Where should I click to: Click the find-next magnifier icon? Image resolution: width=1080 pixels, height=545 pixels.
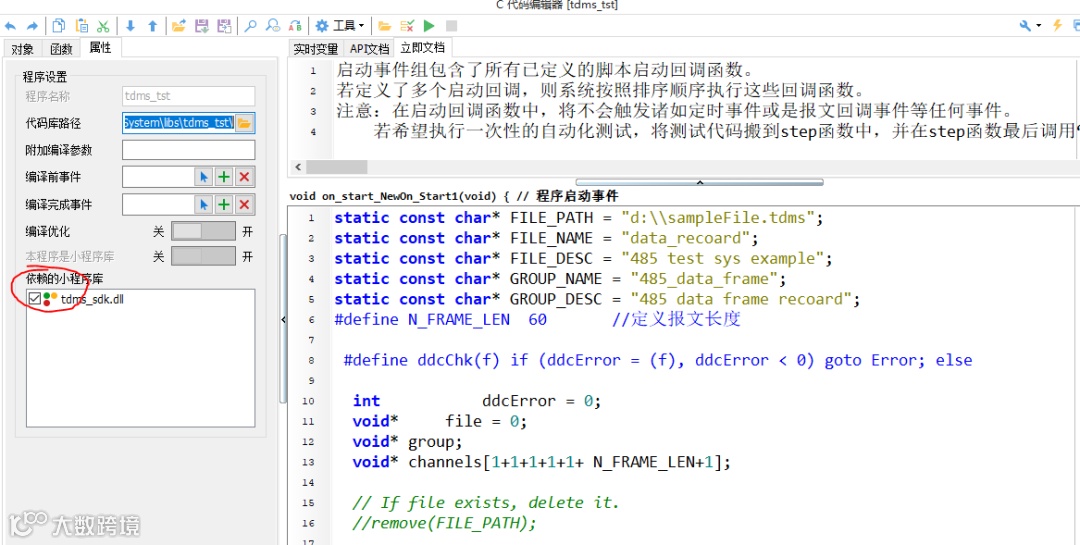273,26
